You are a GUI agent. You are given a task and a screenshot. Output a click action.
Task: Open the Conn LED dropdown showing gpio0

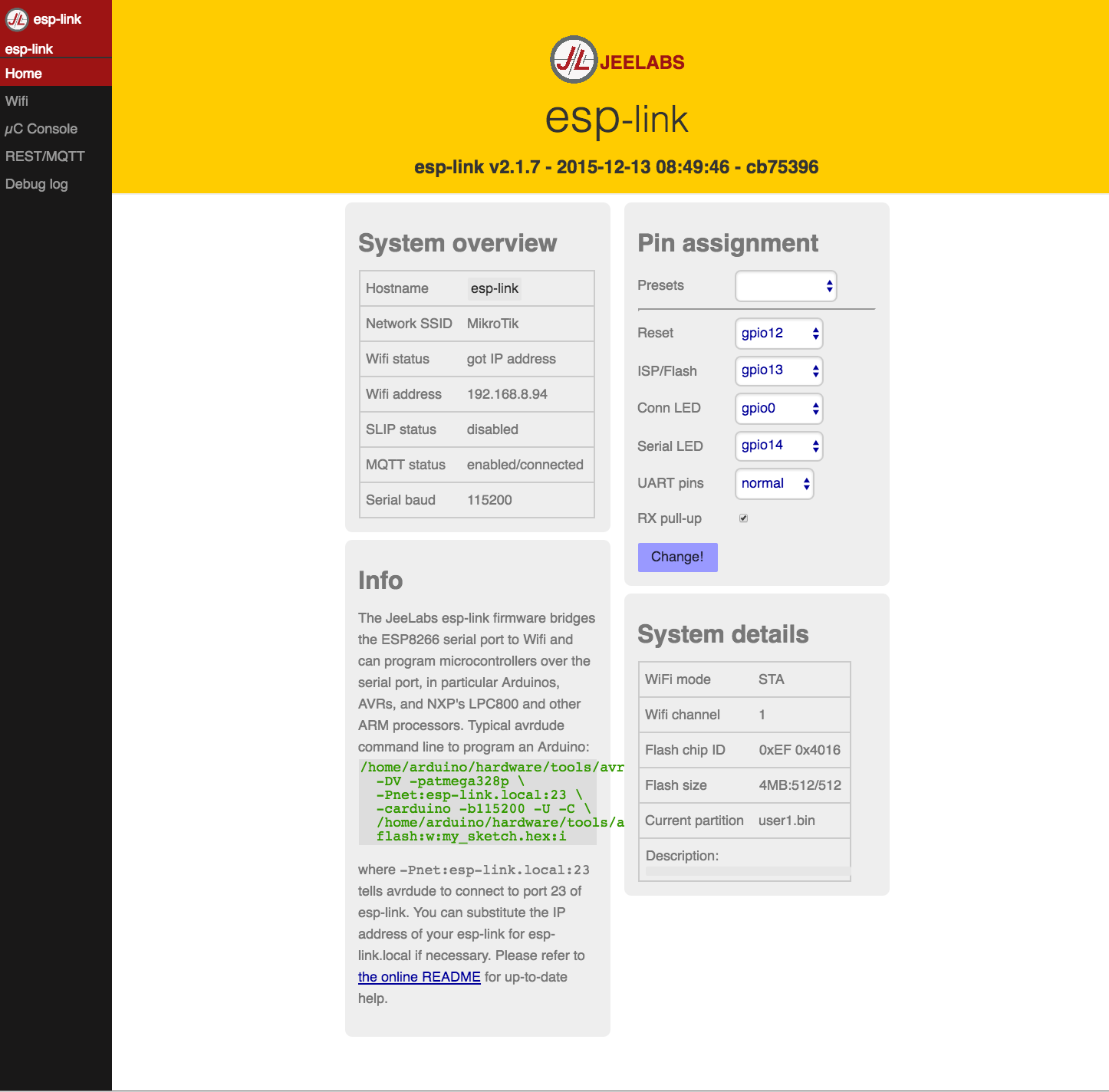pos(779,409)
